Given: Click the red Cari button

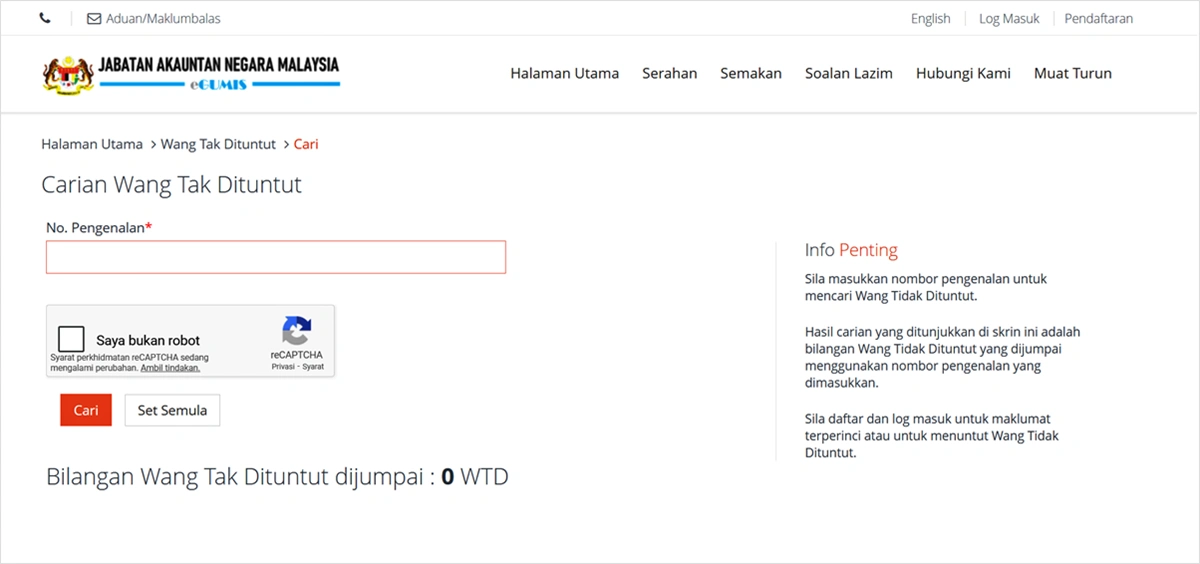Looking at the screenshot, I should (86, 410).
